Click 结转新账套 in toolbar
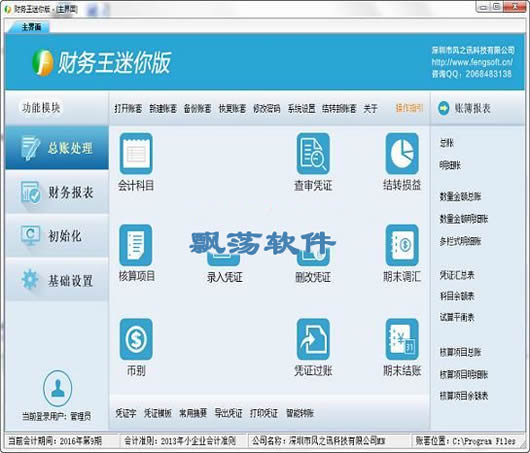 [x=339, y=109]
